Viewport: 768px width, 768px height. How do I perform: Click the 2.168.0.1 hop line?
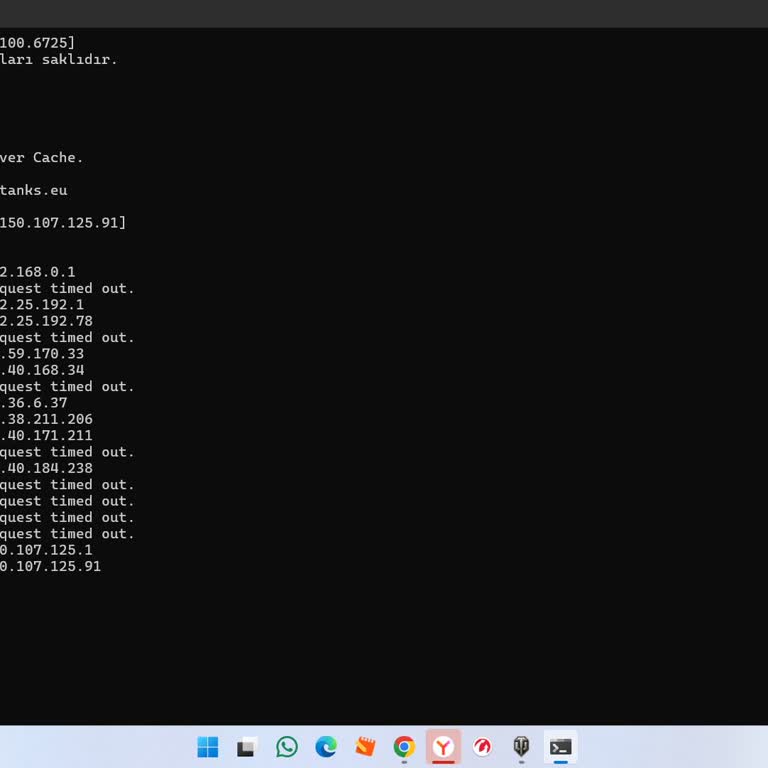click(x=38, y=272)
